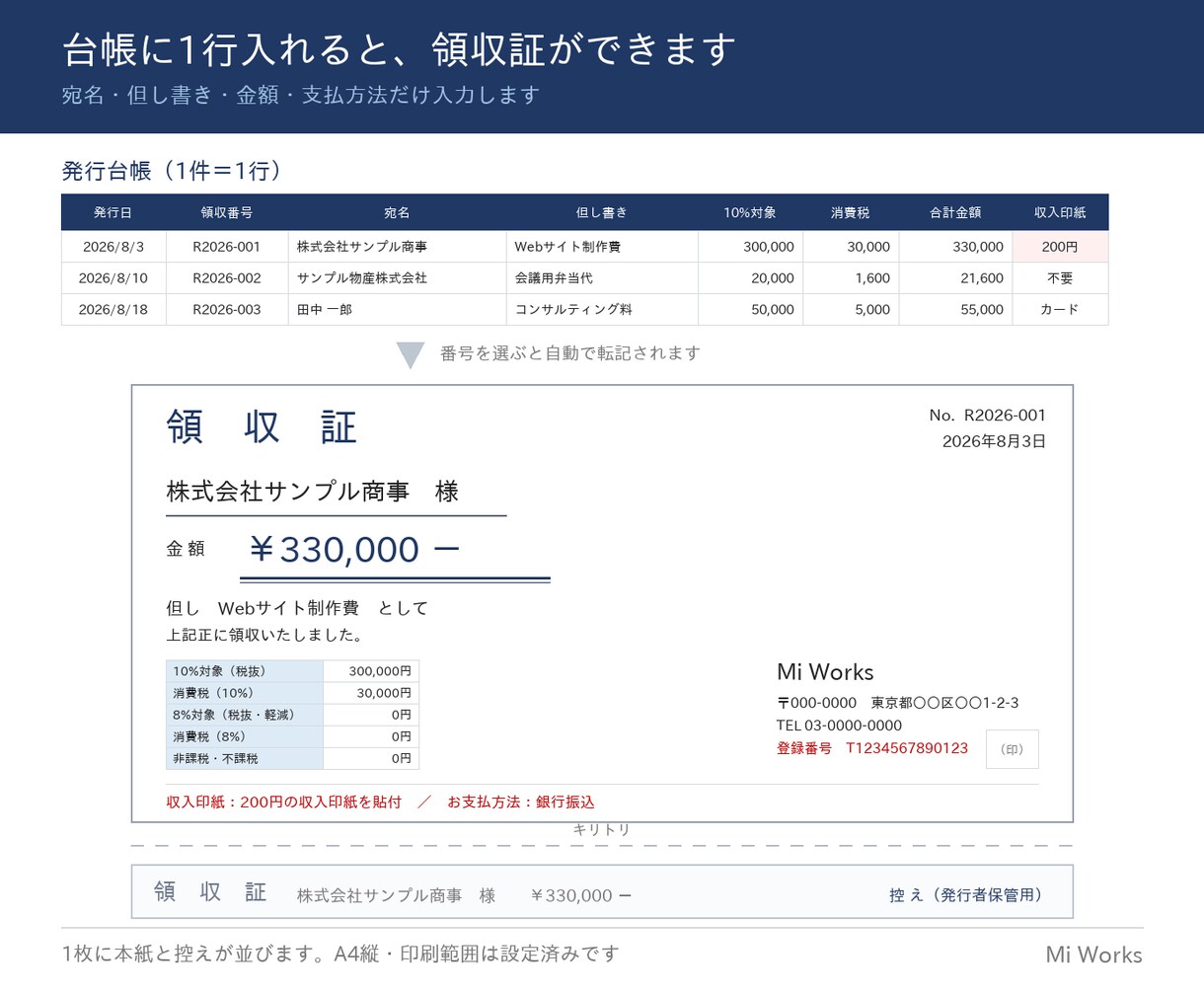The height and width of the screenshot is (995, 1204).
Task: Click the TEL 03-0000-0000 line
Action: [839, 726]
